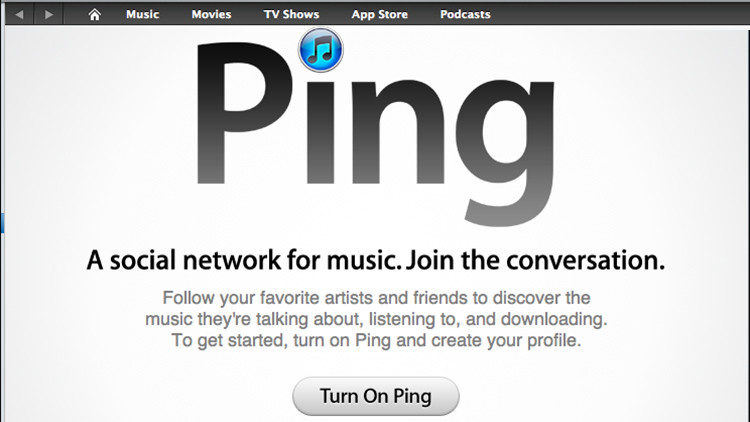Open the Music store section
This screenshot has height=422, width=750.
click(x=143, y=14)
